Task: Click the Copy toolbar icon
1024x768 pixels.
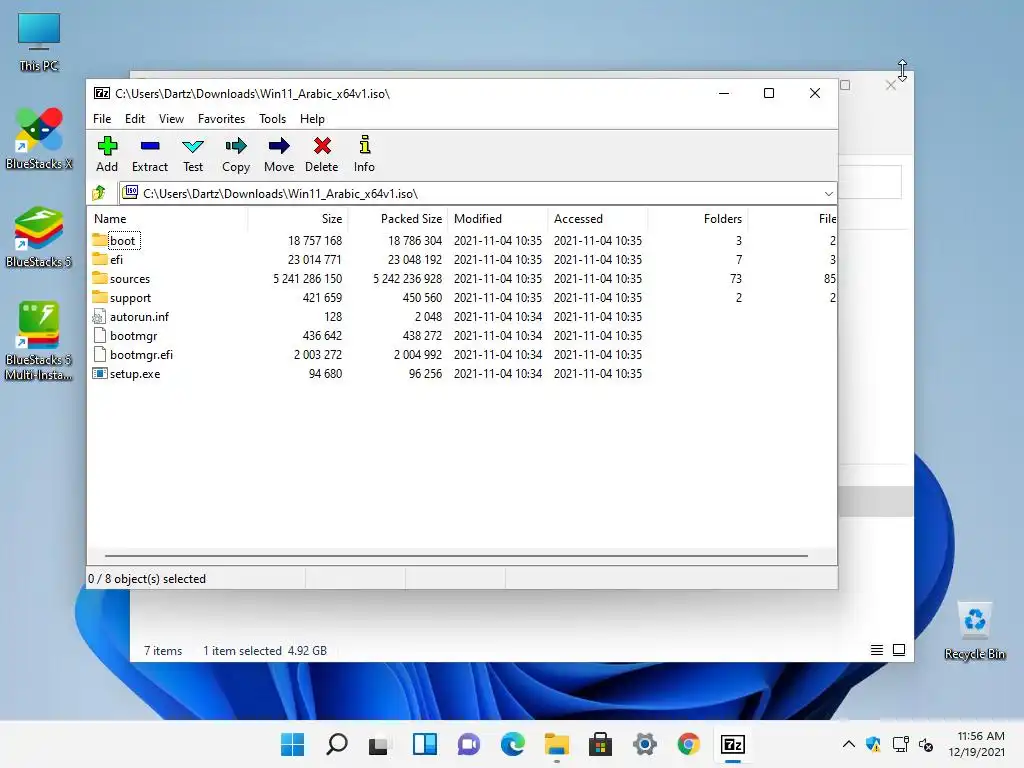Action: tap(236, 146)
